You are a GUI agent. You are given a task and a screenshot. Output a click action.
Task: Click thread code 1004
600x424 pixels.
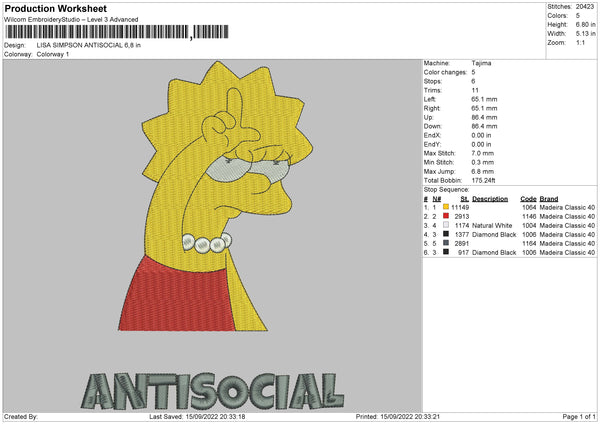coord(529,225)
